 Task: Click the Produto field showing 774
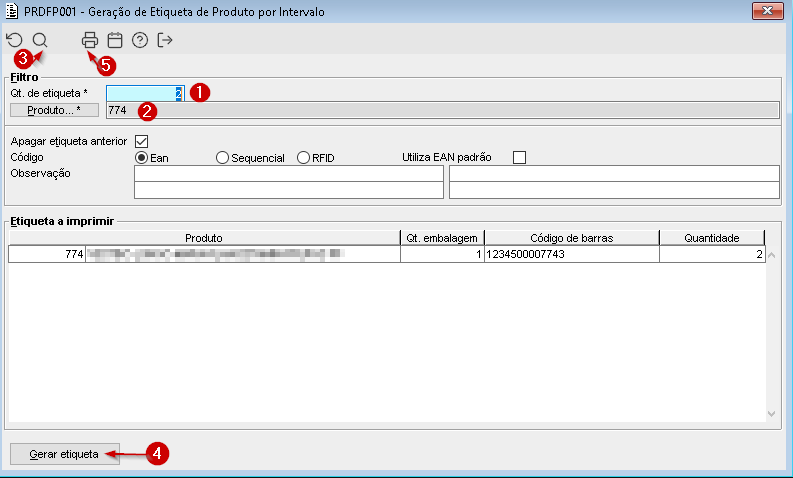coord(443,110)
